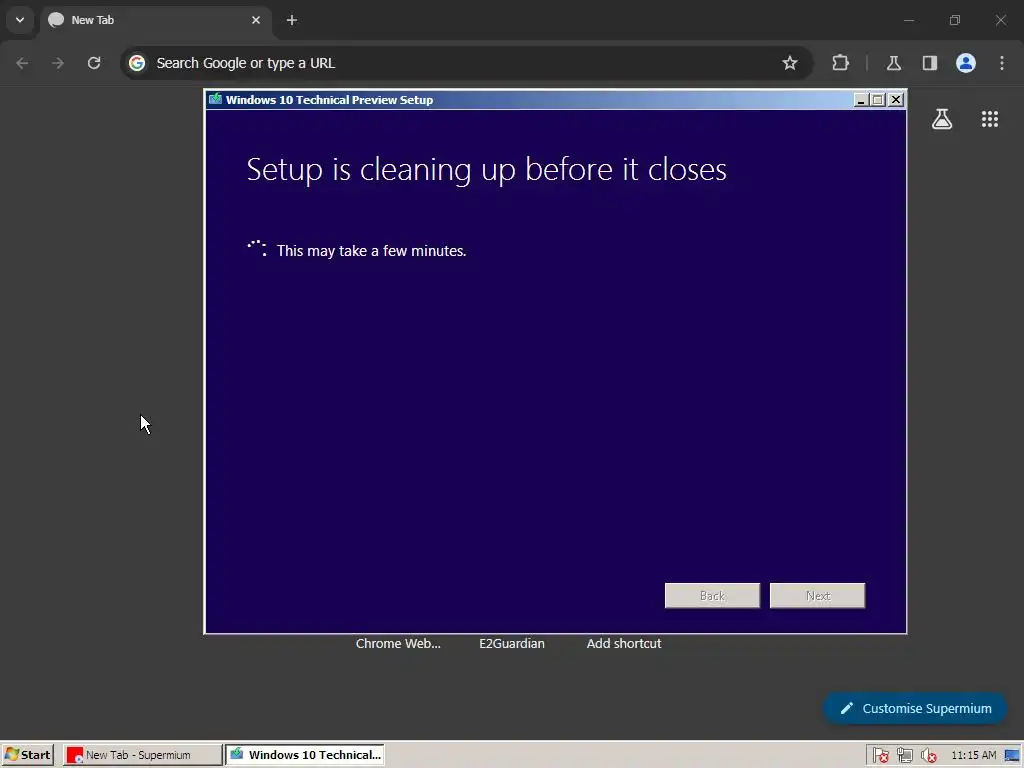
Task: Reload the current browser page
Action: click(x=94, y=63)
